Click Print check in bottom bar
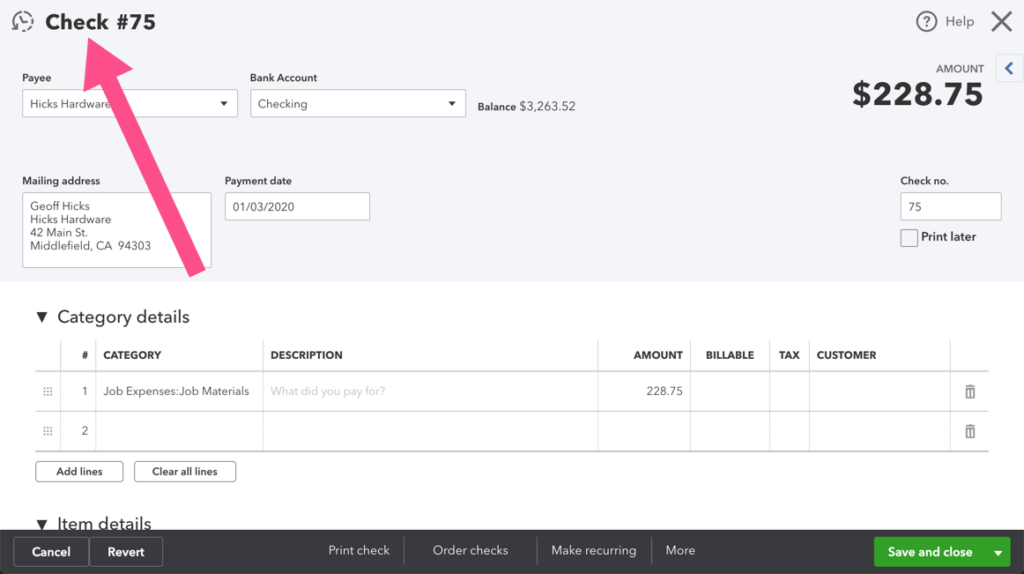This screenshot has width=1024, height=574. coord(359,550)
